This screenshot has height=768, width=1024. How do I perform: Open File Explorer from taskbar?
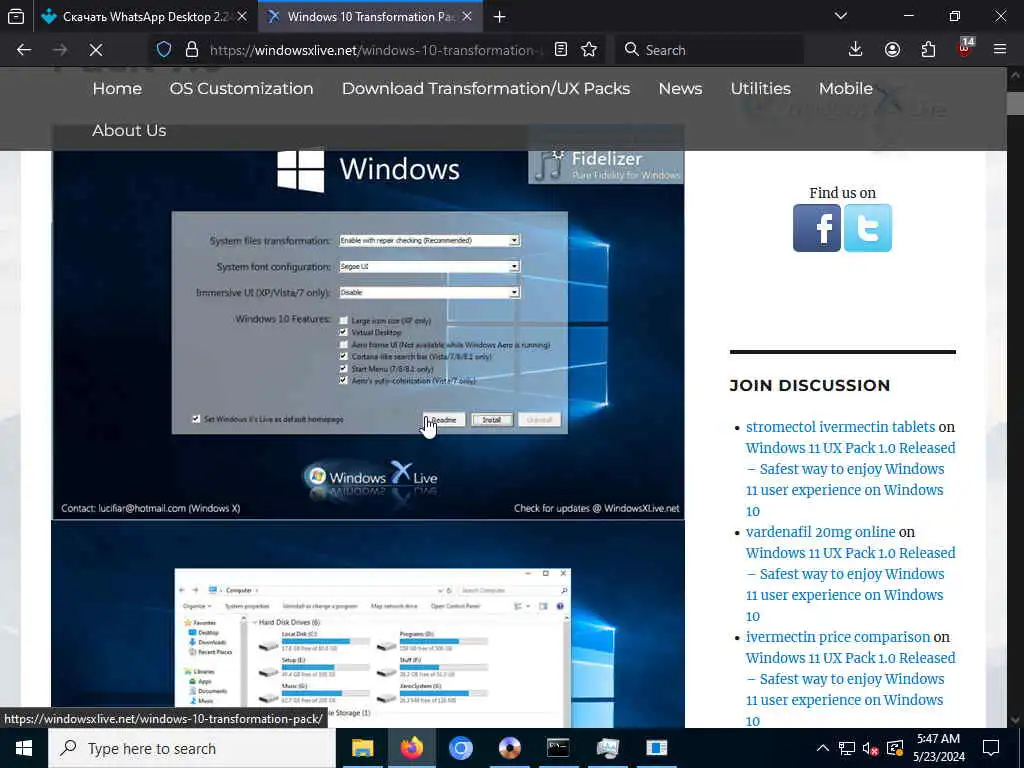pyautogui.click(x=362, y=748)
